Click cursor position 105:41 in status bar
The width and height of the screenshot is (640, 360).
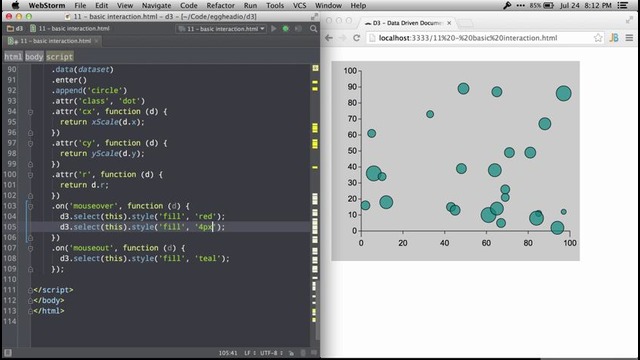(x=228, y=353)
